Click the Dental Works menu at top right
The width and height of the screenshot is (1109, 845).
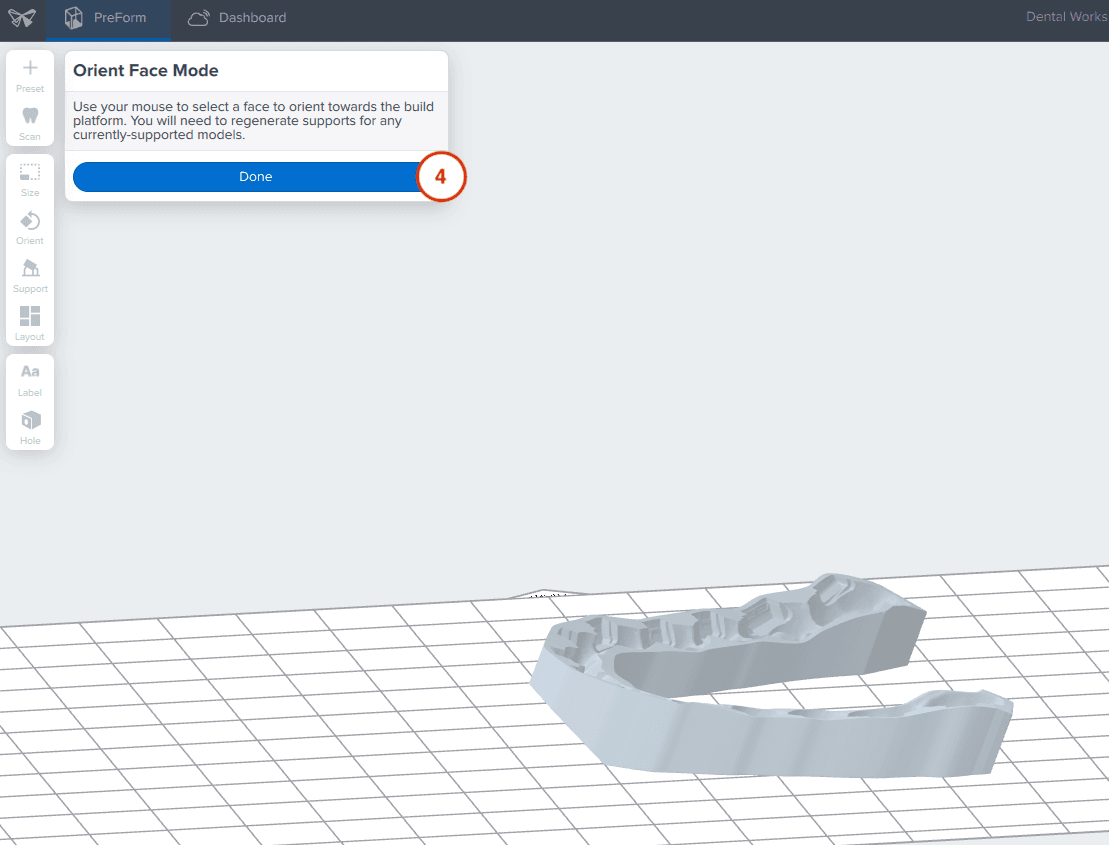(1066, 18)
